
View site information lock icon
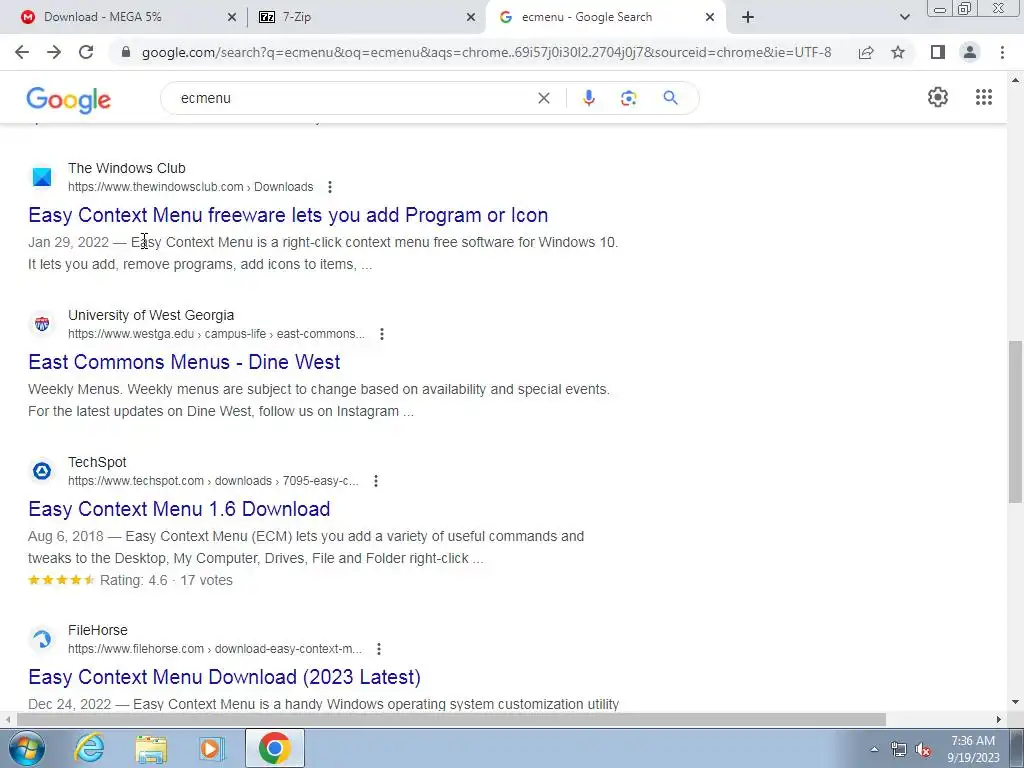(x=126, y=52)
